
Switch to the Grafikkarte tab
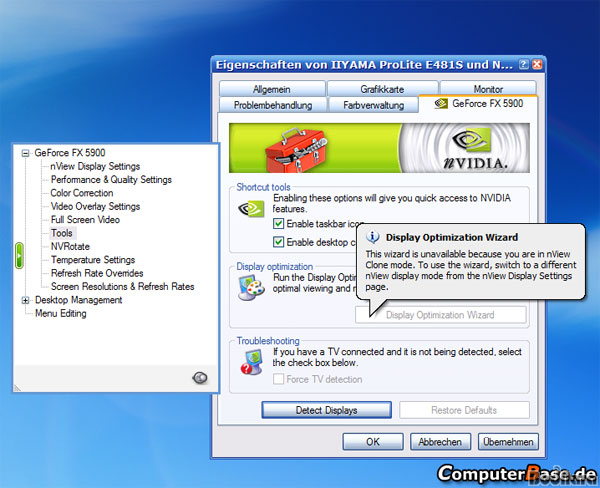[x=382, y=89]
